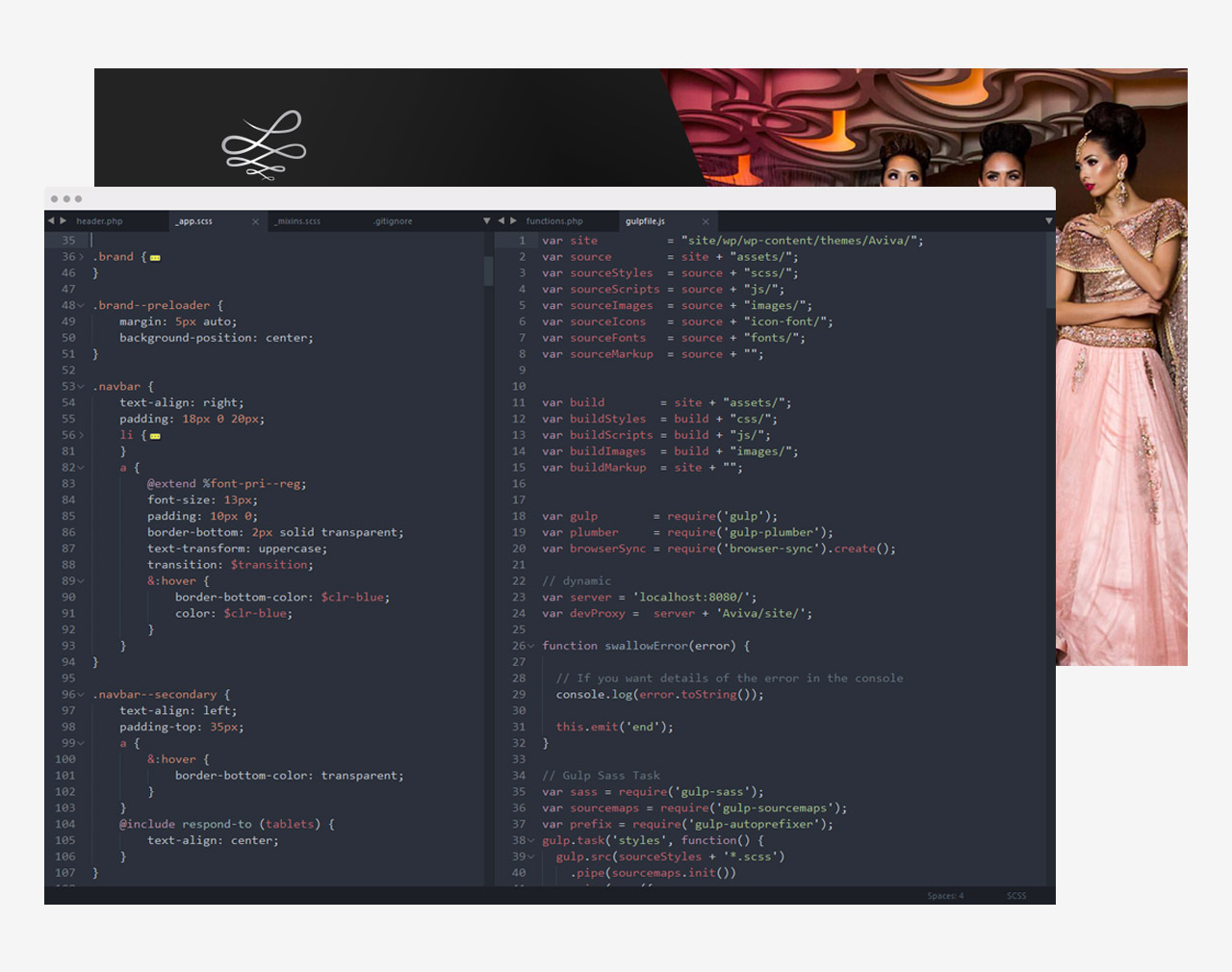The image size is (1232, 972).
Task: Collapse the .navbar block at line 53
Action: [82, 387]
